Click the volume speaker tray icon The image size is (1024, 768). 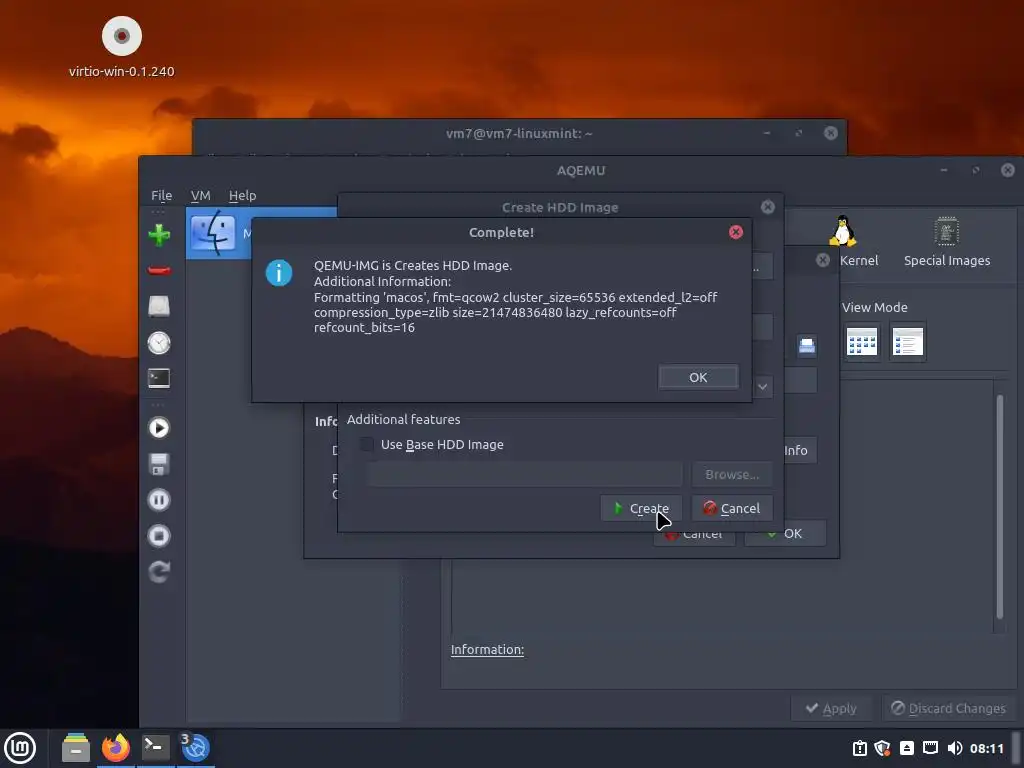pos(954,748)
